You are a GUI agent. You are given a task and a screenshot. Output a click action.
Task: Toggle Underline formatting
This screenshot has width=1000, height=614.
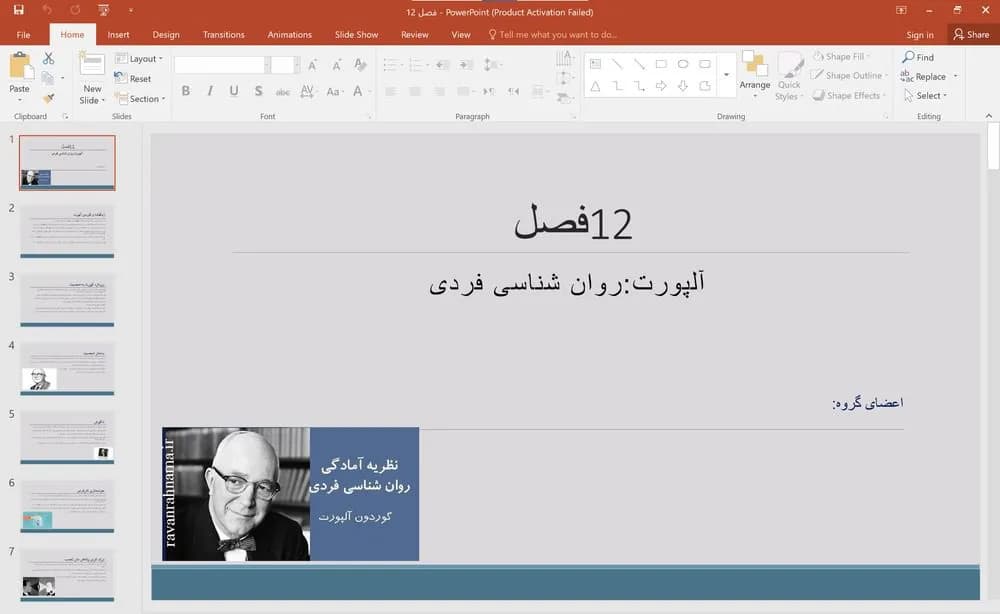click(234, 91)
